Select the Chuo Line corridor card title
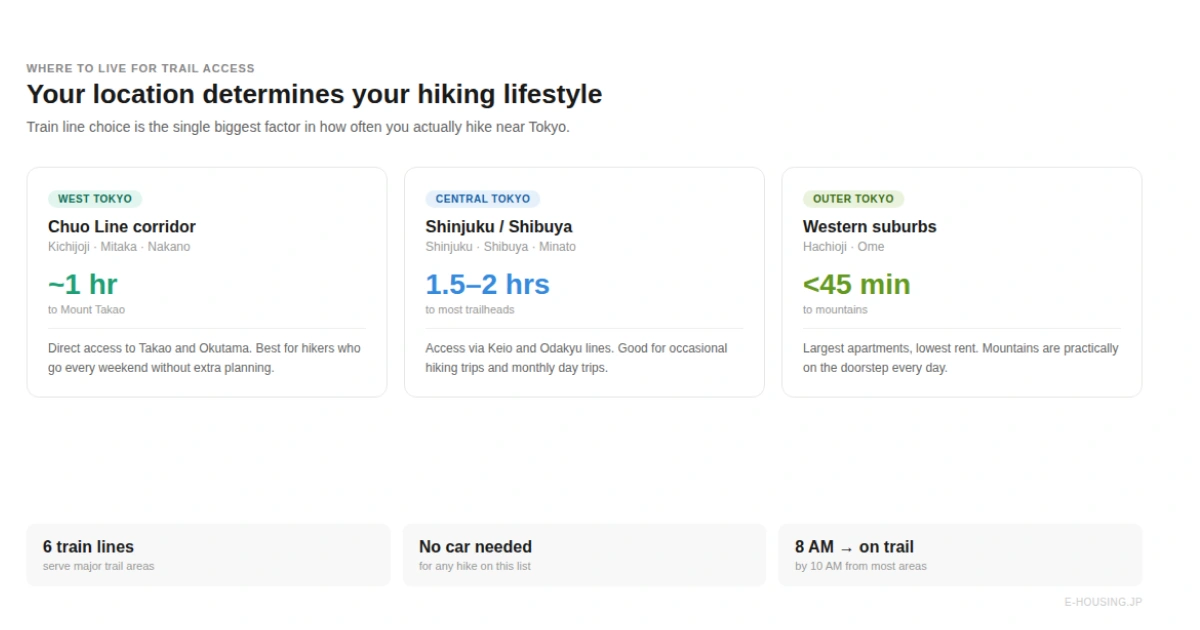The height and width of the screenshot is (630, 1200). (x=122, y=227)
